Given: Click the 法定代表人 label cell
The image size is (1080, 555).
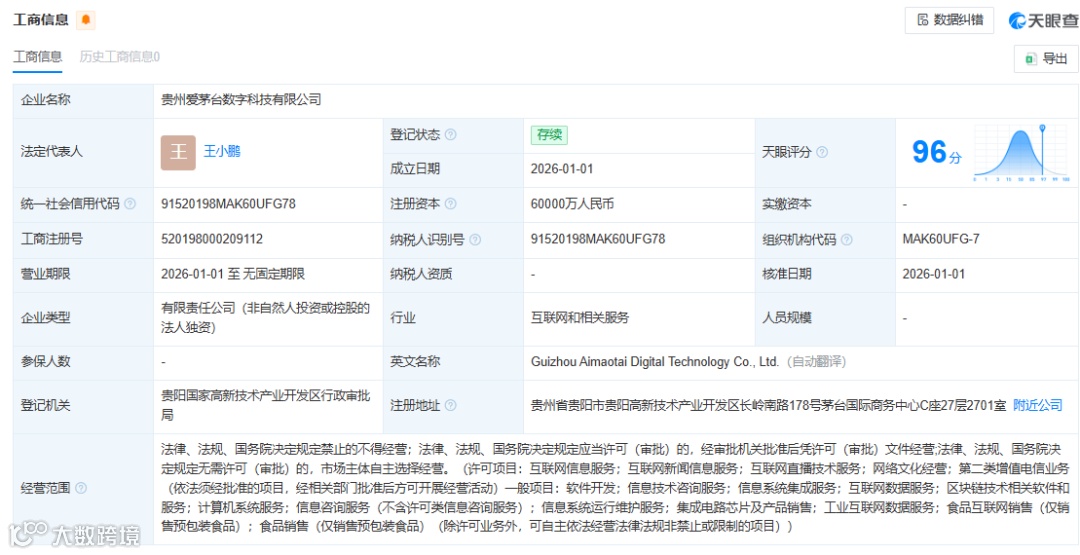Looking at the screenshot, I should click(x=83, y=152).
